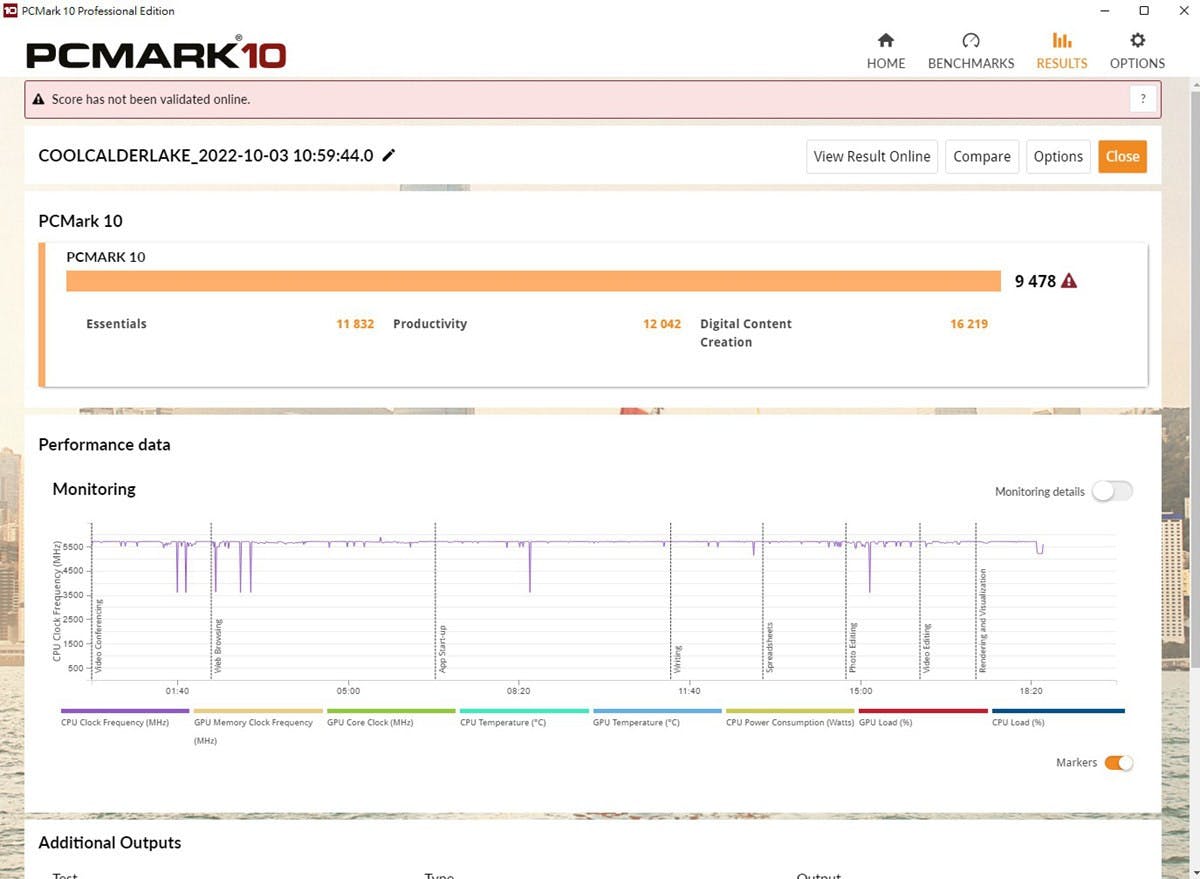The height and width of the screenshot is (879, 1200).
Task: Click the App Start-up chart marker
Action: pyautogui.click(x=442, y=648)
